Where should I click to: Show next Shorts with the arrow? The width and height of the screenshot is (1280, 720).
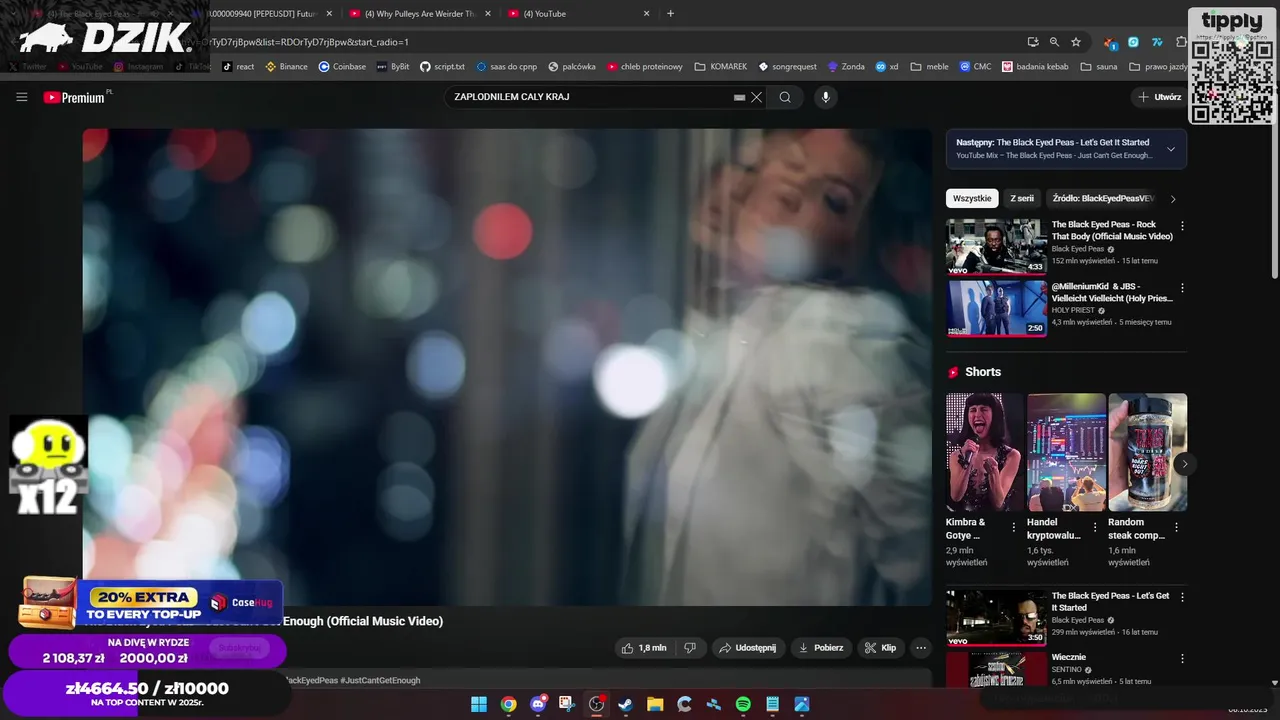tap(1185, 464)
